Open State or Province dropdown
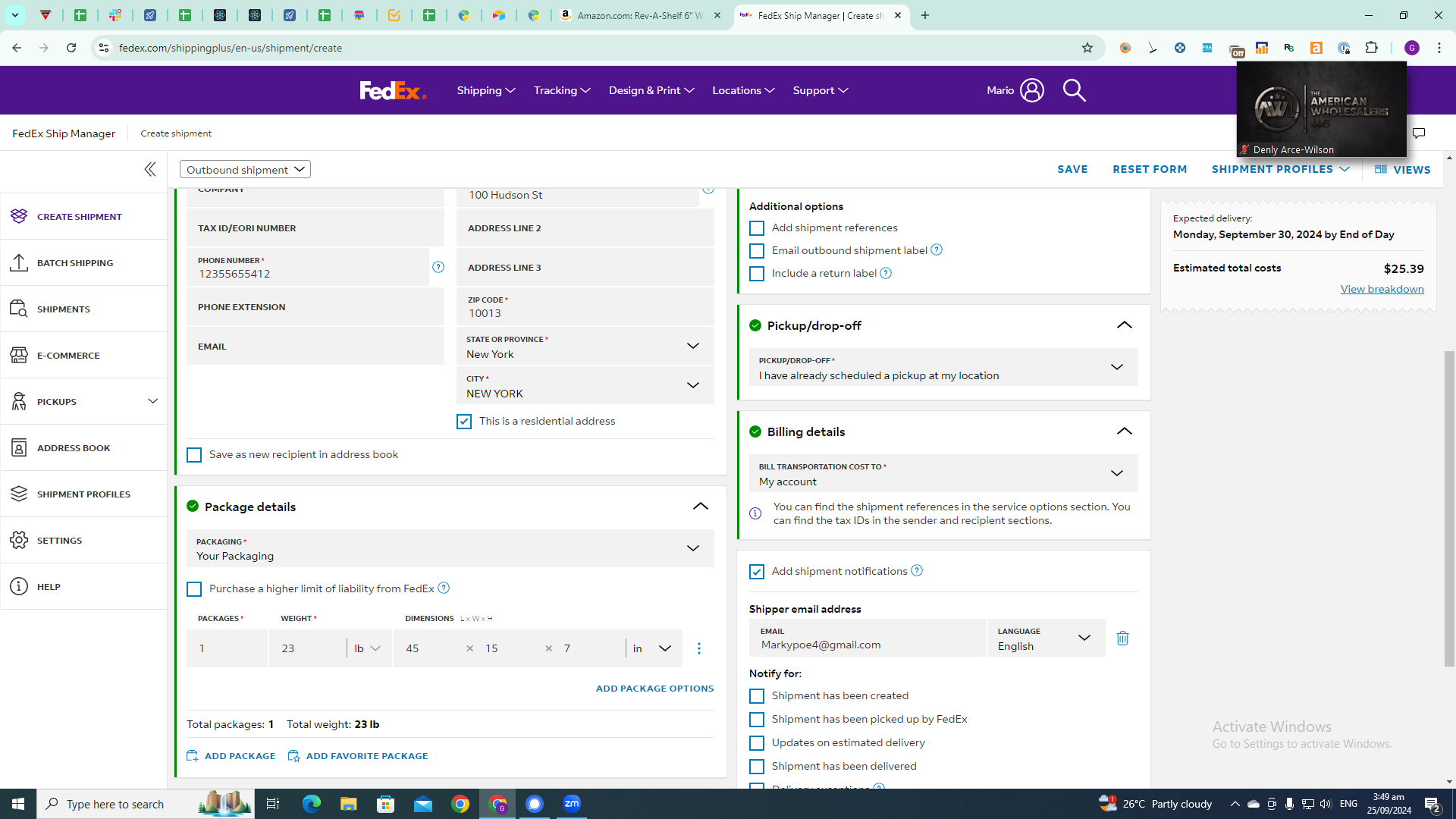 coord(585,347)
